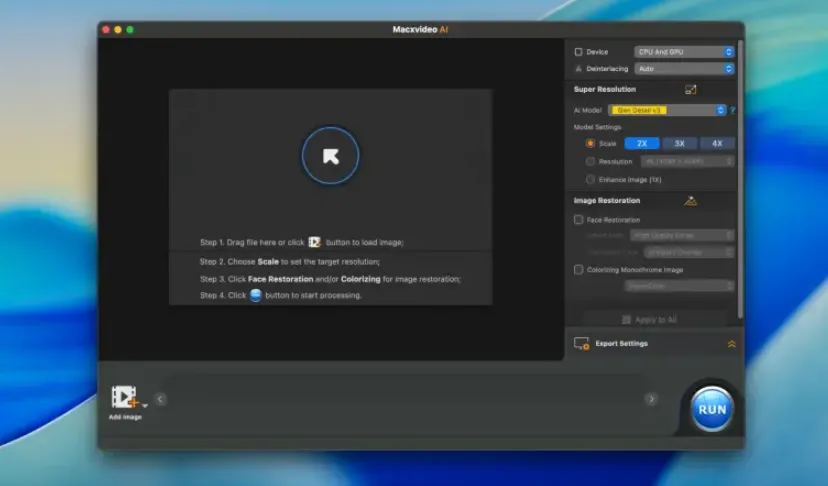Click the Step 2 Choose Scale instruction text

point(289,261)
